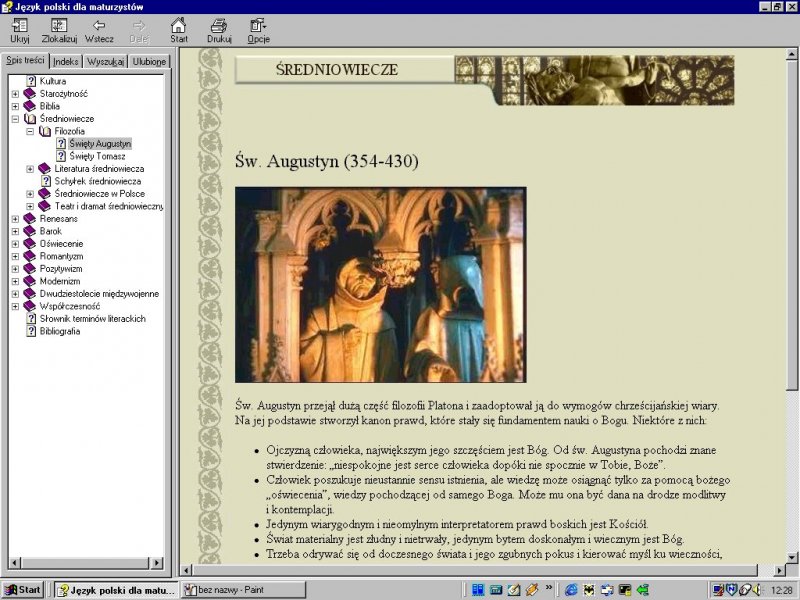Image resolution: width=800 pixels, height=600 pixels.
Task: Click the St. Augustine sculpture image
Action: pyautogui.click(x=380, y=285)
